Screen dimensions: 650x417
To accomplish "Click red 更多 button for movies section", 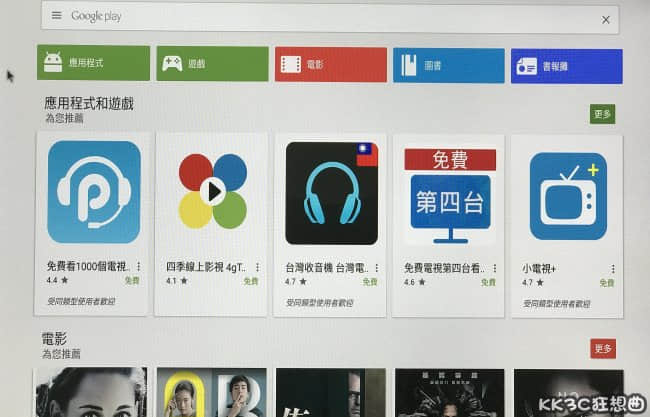I will (x=603, y=348).
